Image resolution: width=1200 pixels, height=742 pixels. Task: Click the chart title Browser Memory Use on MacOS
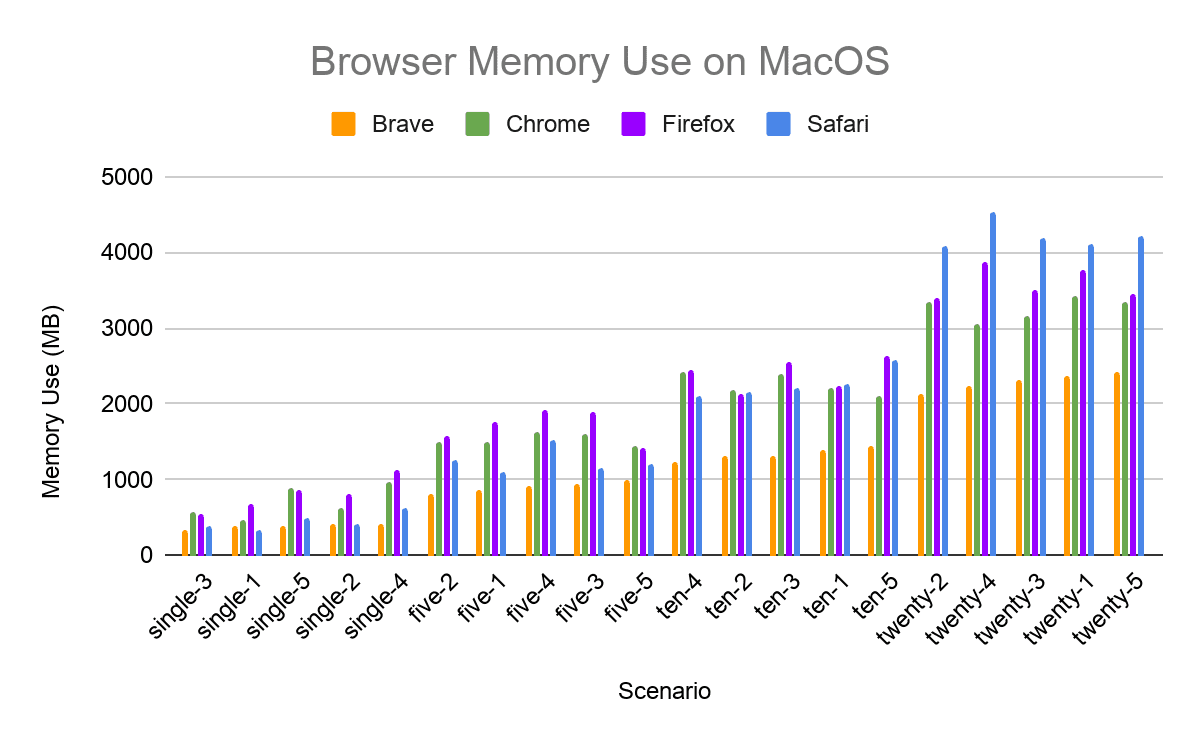point(599,62)
